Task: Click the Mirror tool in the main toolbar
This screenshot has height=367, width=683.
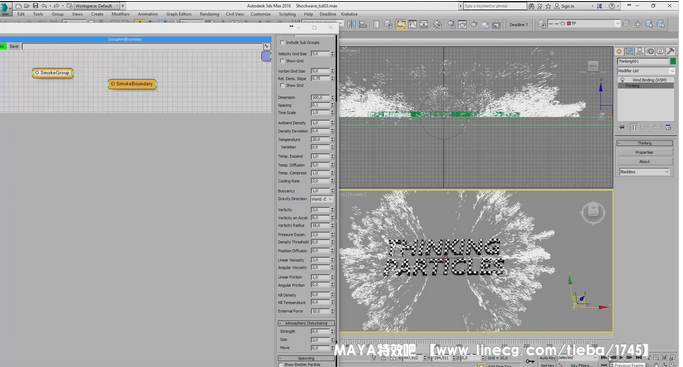Action: click(352, 24)
